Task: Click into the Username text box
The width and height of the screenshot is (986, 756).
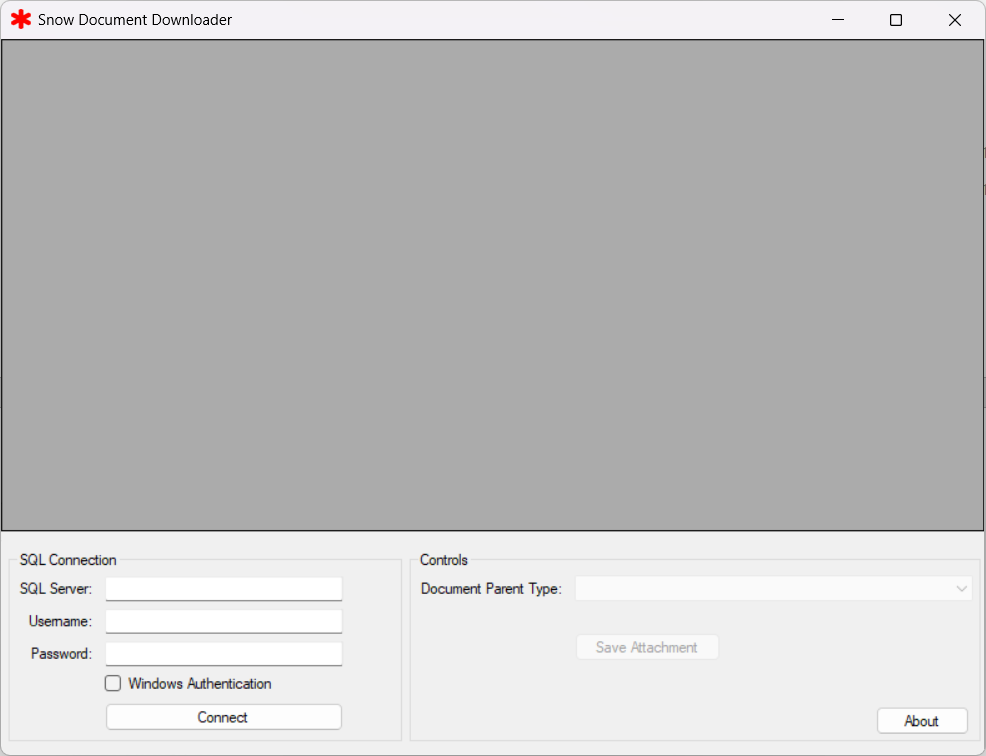Action: (x=224, y=622)
